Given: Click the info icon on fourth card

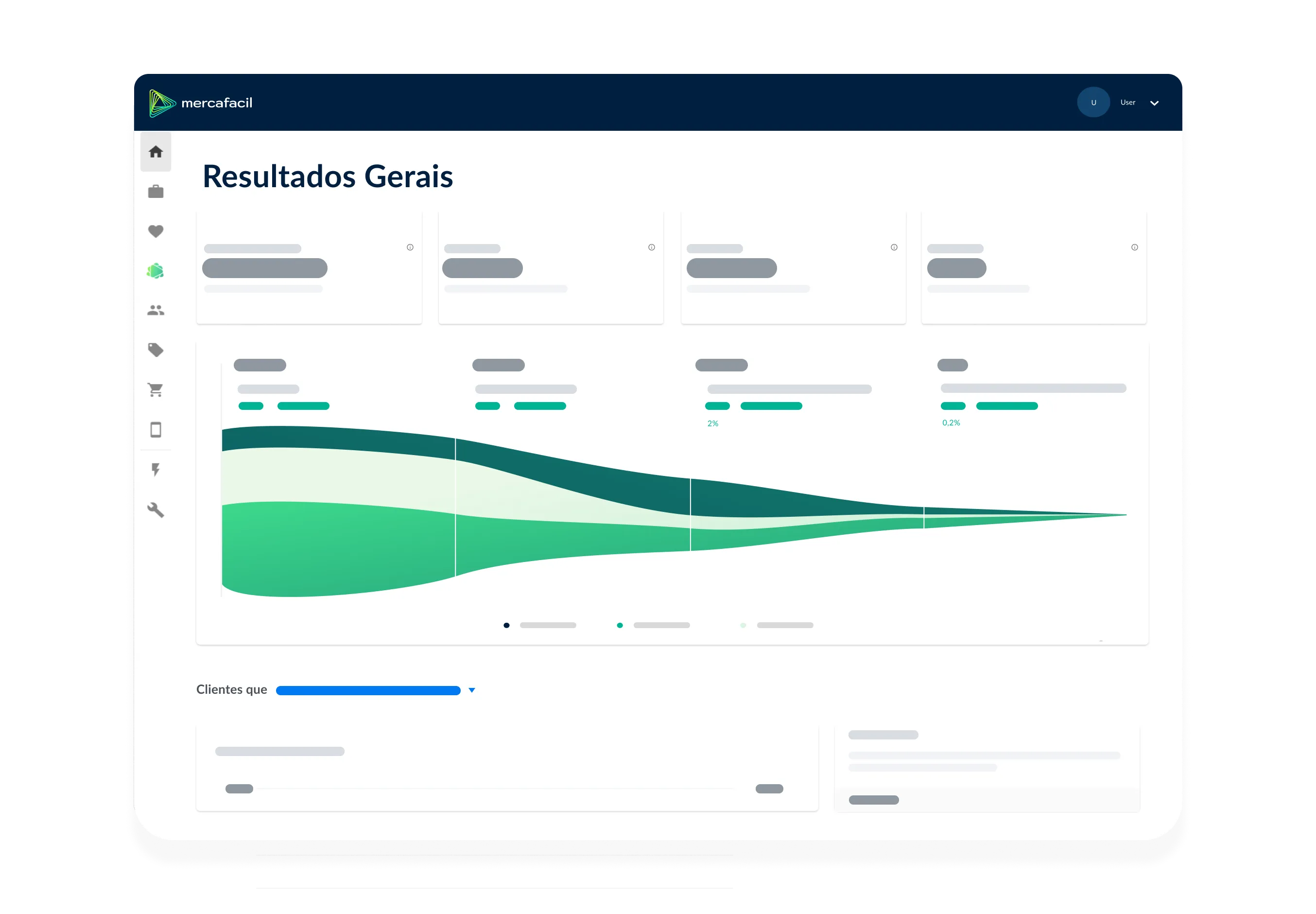Looking at the screenshot, I should 1135,247.
